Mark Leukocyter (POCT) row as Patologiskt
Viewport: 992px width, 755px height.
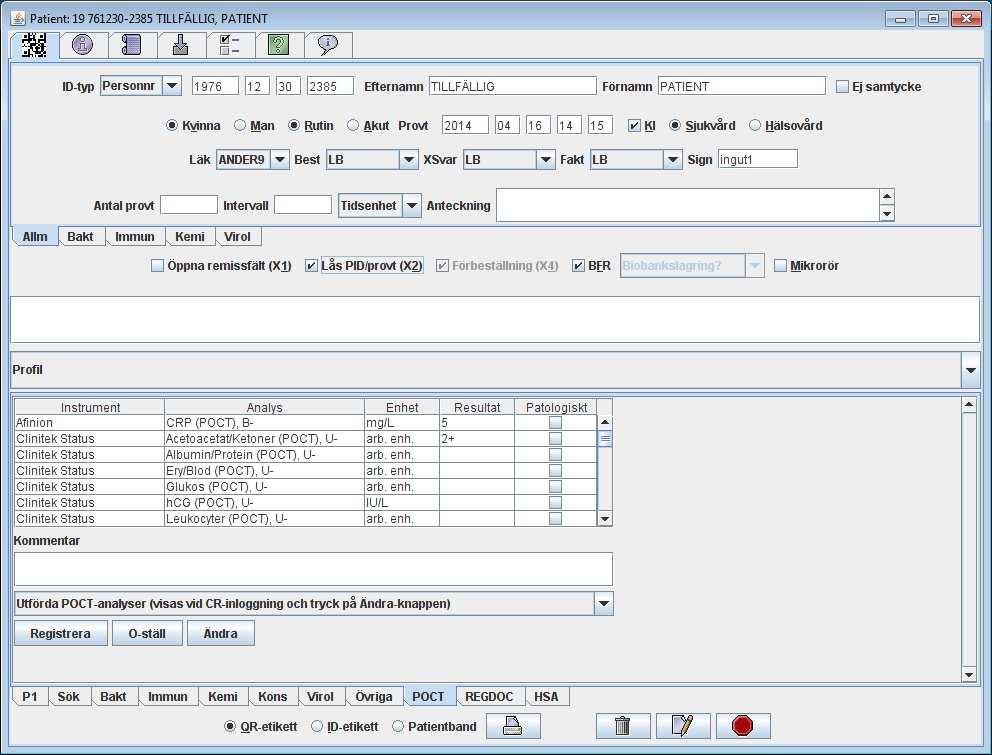pyautogui.click(x=555, y=519)
